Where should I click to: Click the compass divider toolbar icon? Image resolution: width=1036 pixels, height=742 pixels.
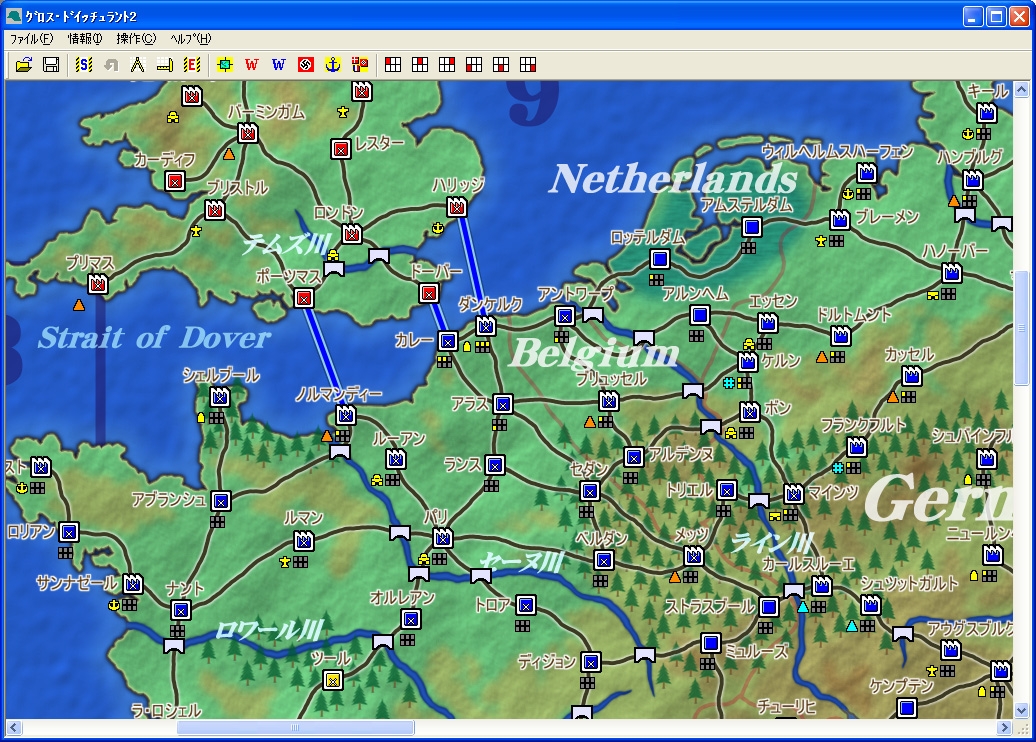tap(137, 65)
